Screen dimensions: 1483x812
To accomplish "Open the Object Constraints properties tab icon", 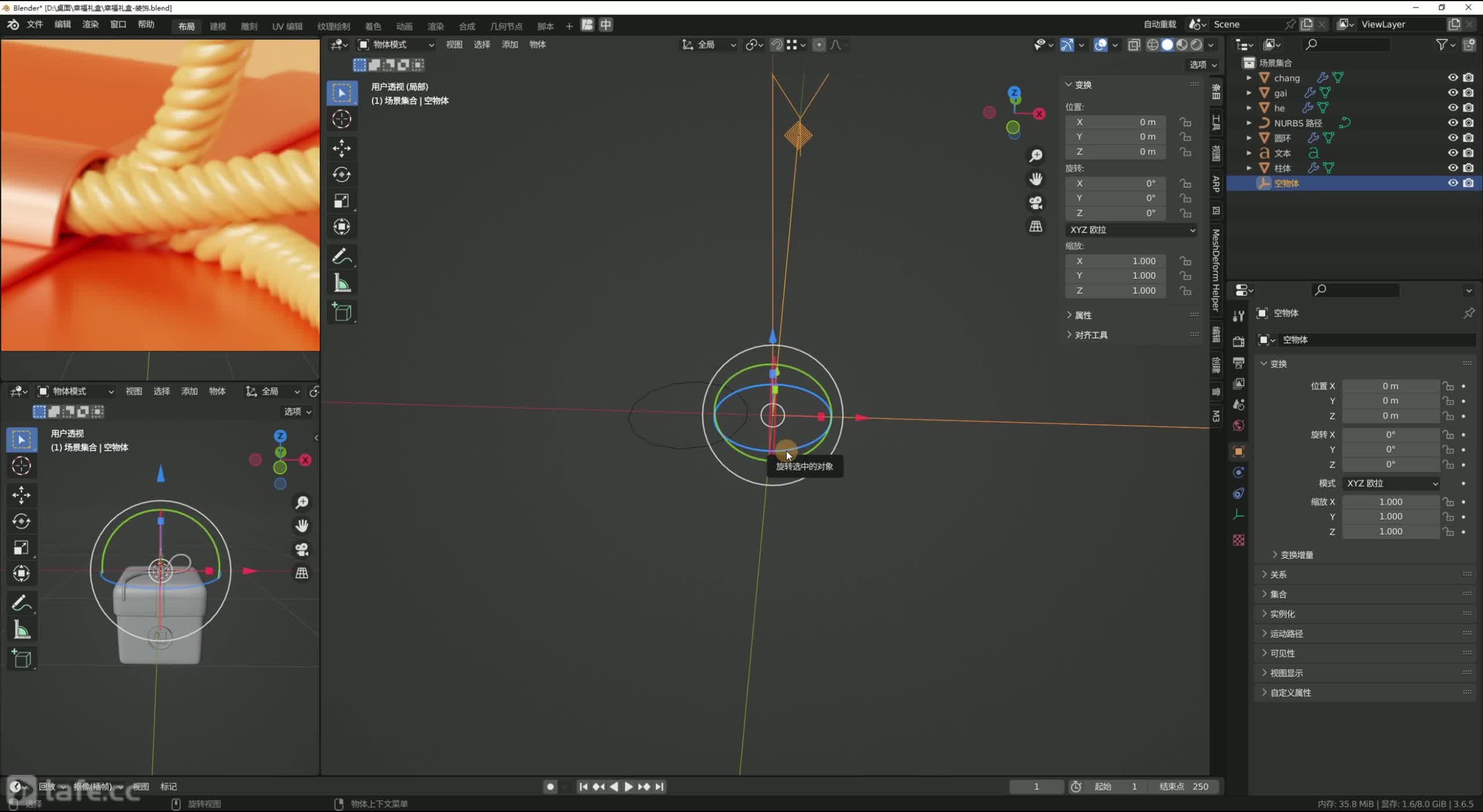I will (x=1239, y=493).
